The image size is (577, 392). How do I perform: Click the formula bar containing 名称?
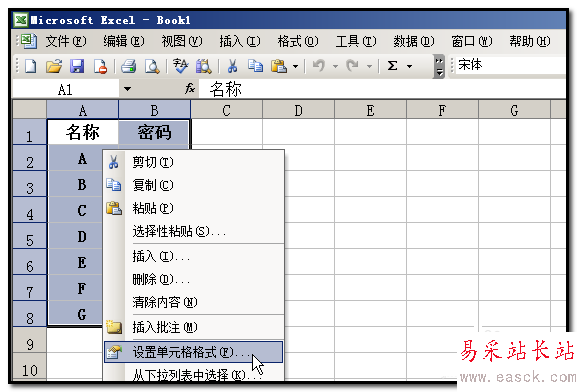pos(382,89)
